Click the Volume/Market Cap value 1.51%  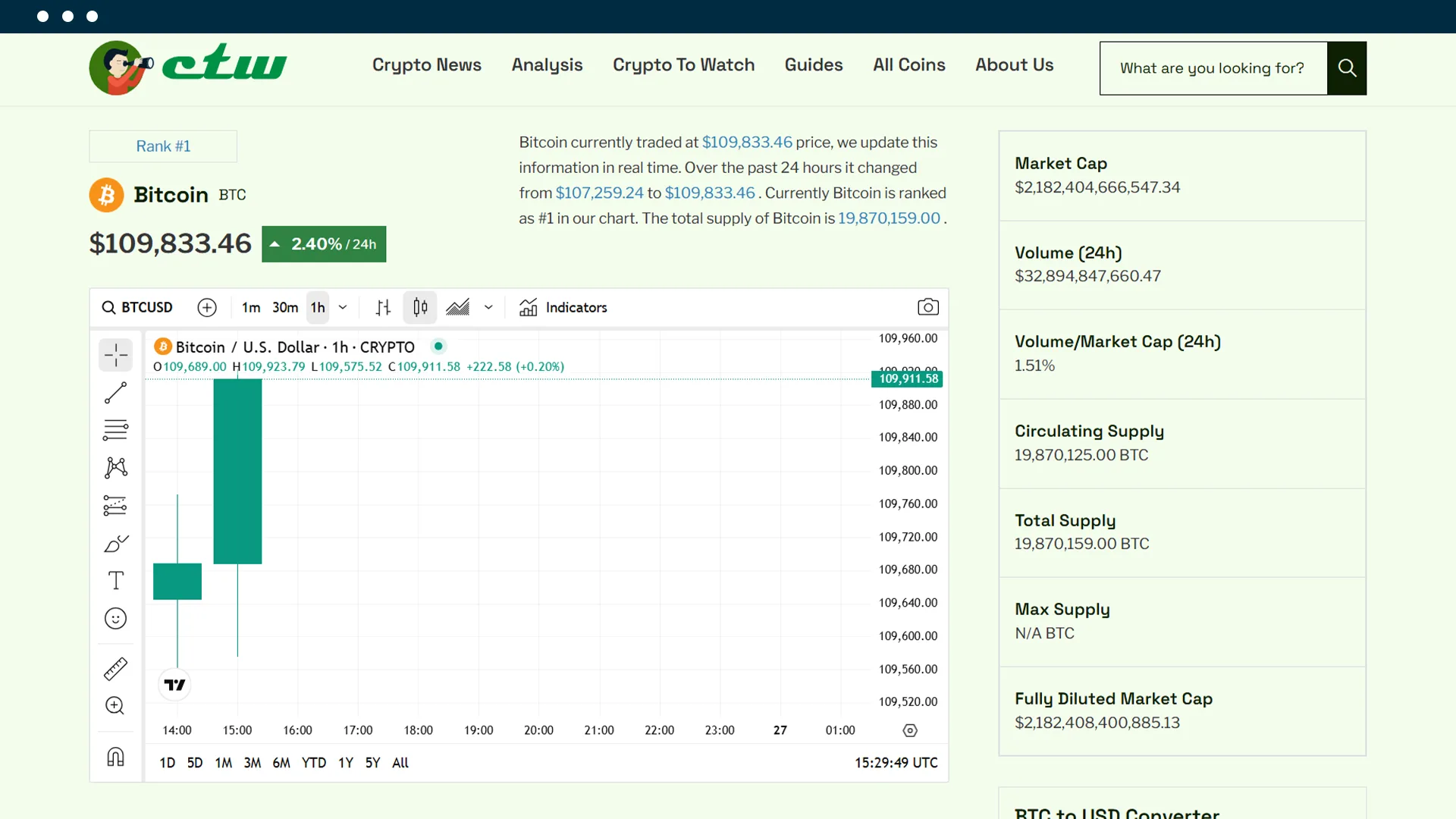coord(1034,366)
